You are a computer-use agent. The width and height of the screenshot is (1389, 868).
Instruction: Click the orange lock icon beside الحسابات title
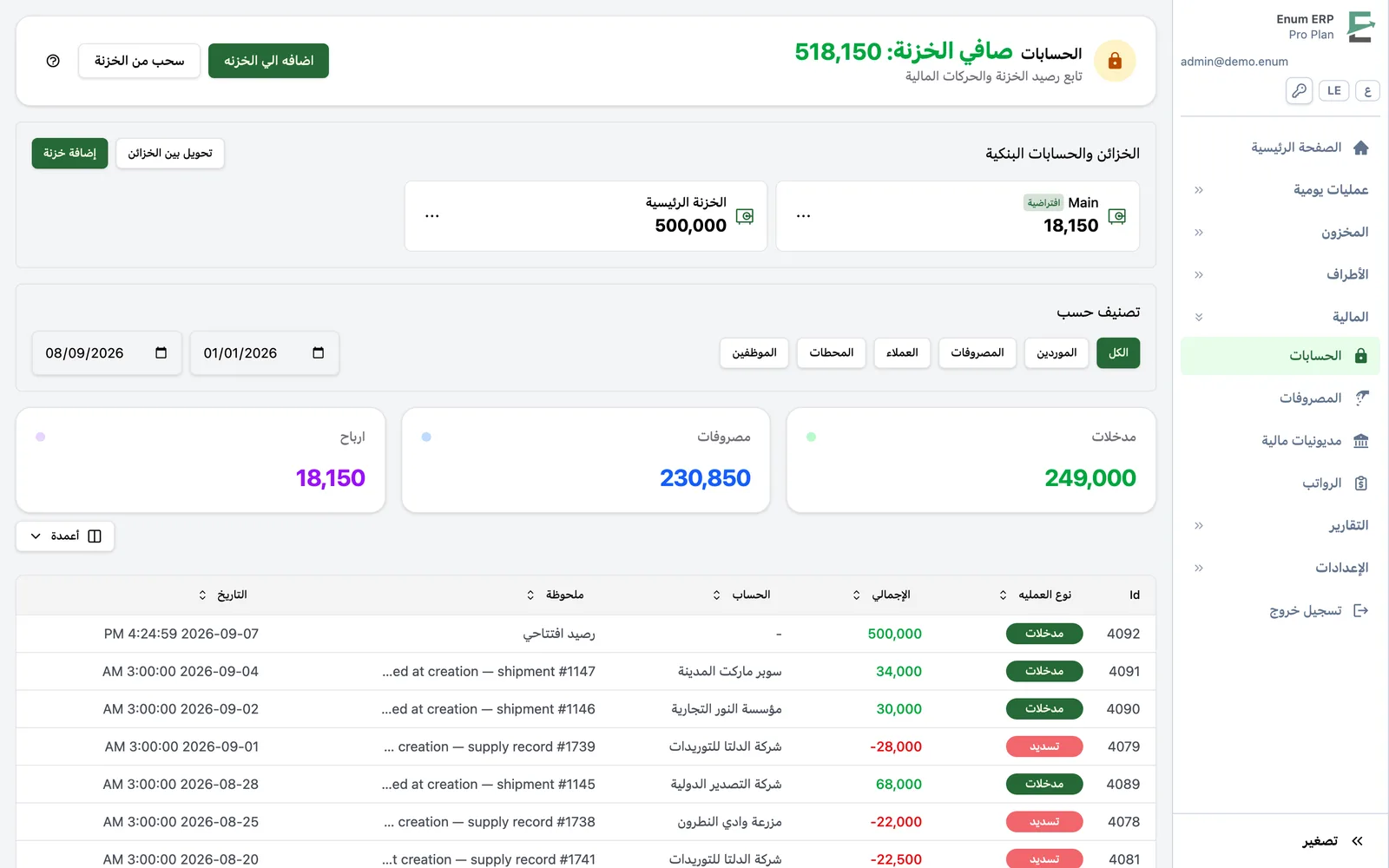(1115, 61)
